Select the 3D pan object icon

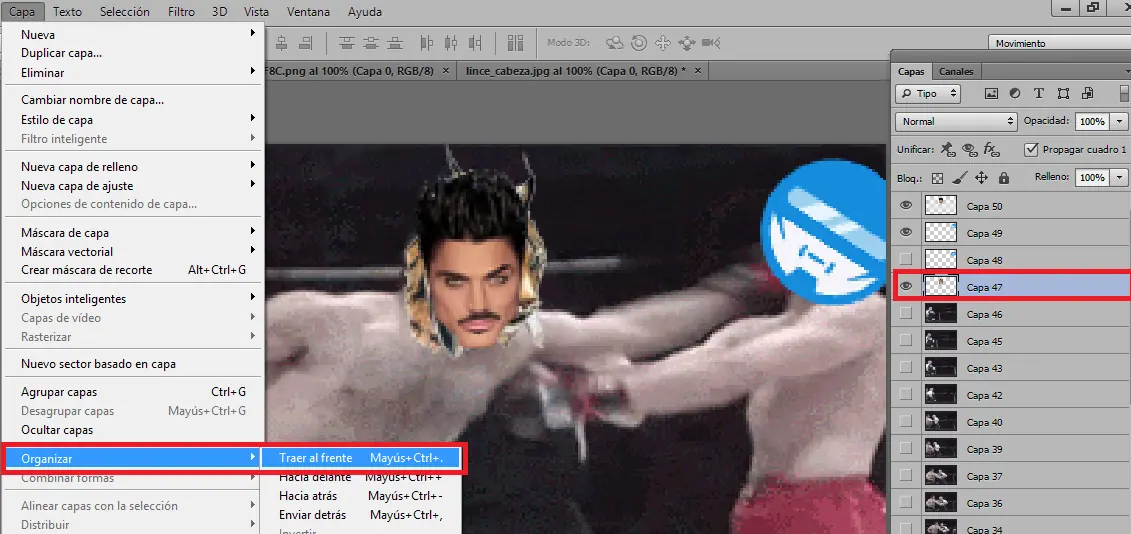[x=662, y=43]
